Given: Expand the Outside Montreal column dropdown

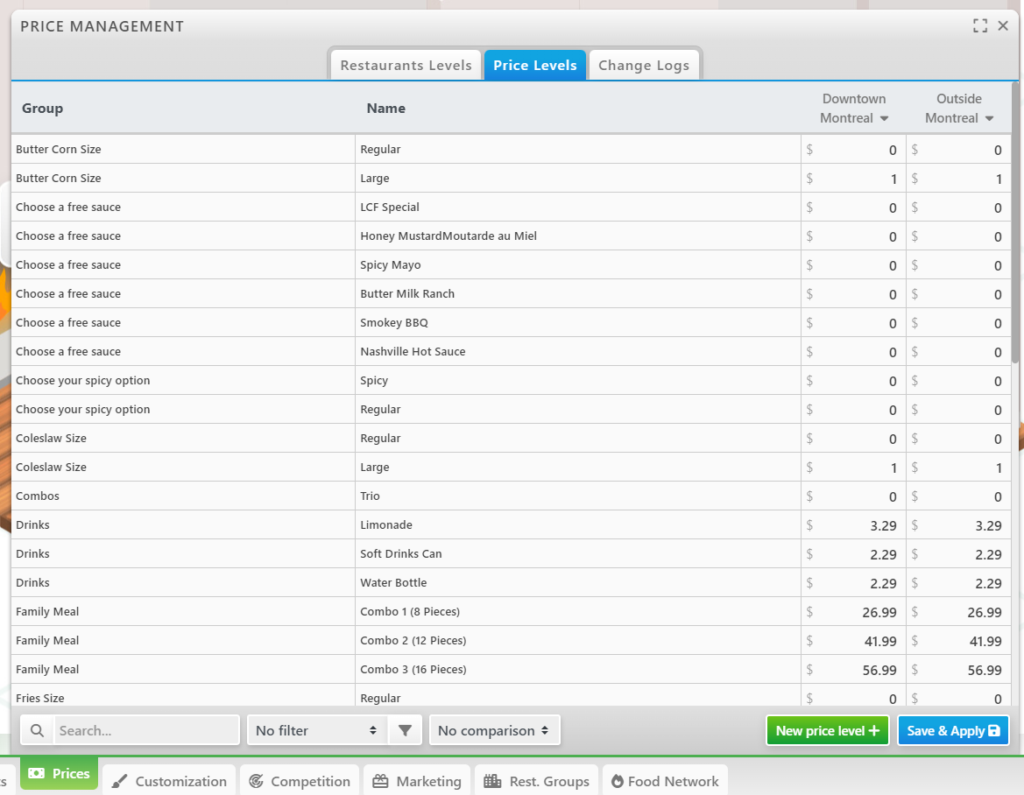Looking at the screenshot, I should point(989,119).
